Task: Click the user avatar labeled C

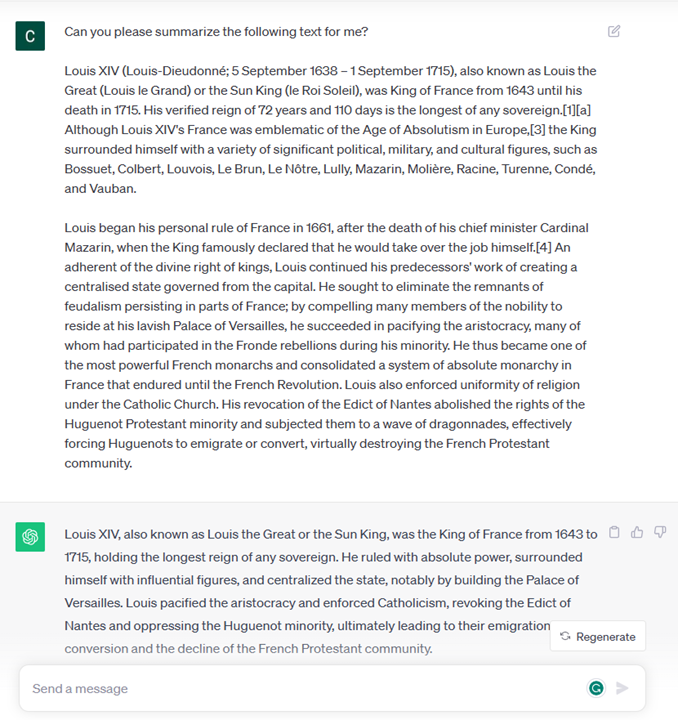Action: [x=30, y=36]
